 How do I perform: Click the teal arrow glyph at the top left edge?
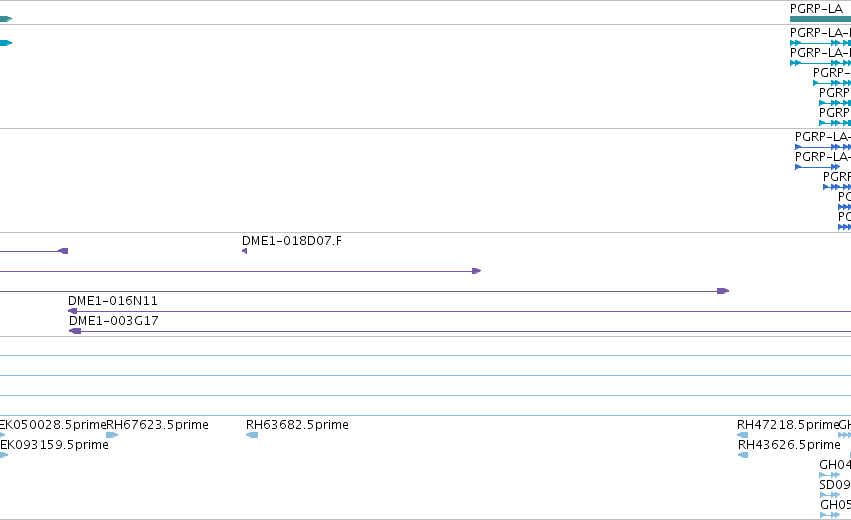click(5, 19)
